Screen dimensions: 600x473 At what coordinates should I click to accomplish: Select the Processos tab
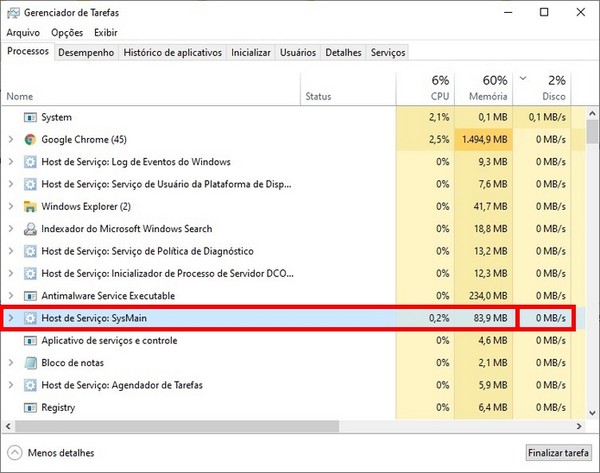click(x=28, y=51)
